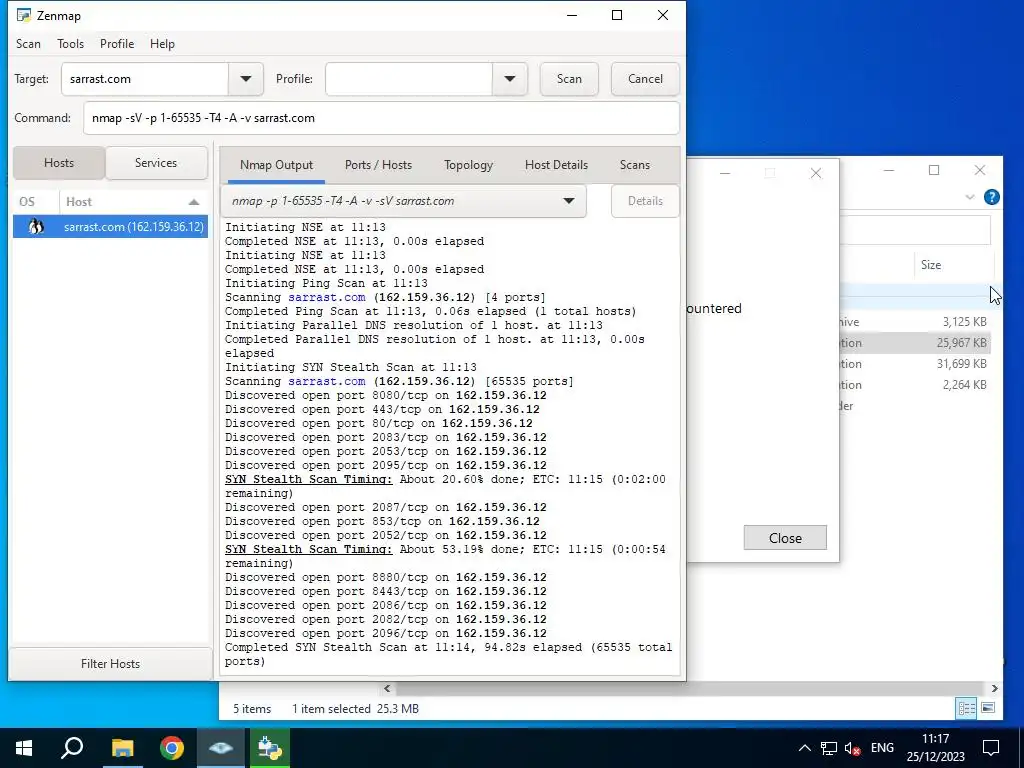Open the Profile menu
This screenshot has width=1024, height=768.
point(117,44)
